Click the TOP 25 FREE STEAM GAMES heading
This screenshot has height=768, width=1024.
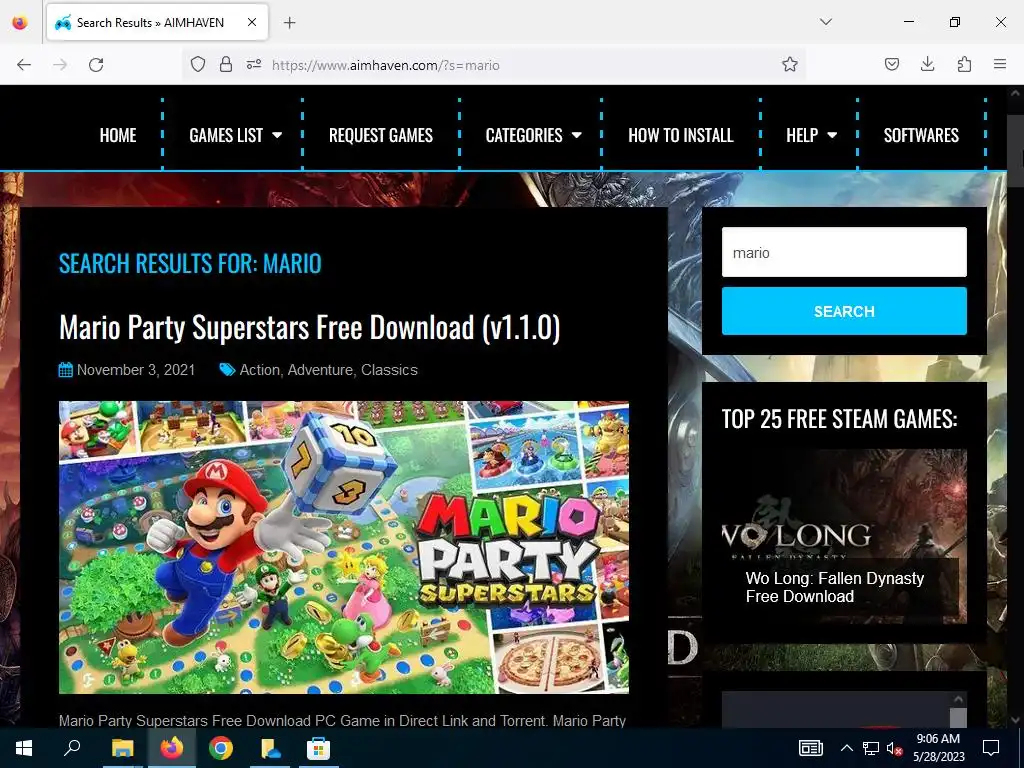[x=839, y=419]
